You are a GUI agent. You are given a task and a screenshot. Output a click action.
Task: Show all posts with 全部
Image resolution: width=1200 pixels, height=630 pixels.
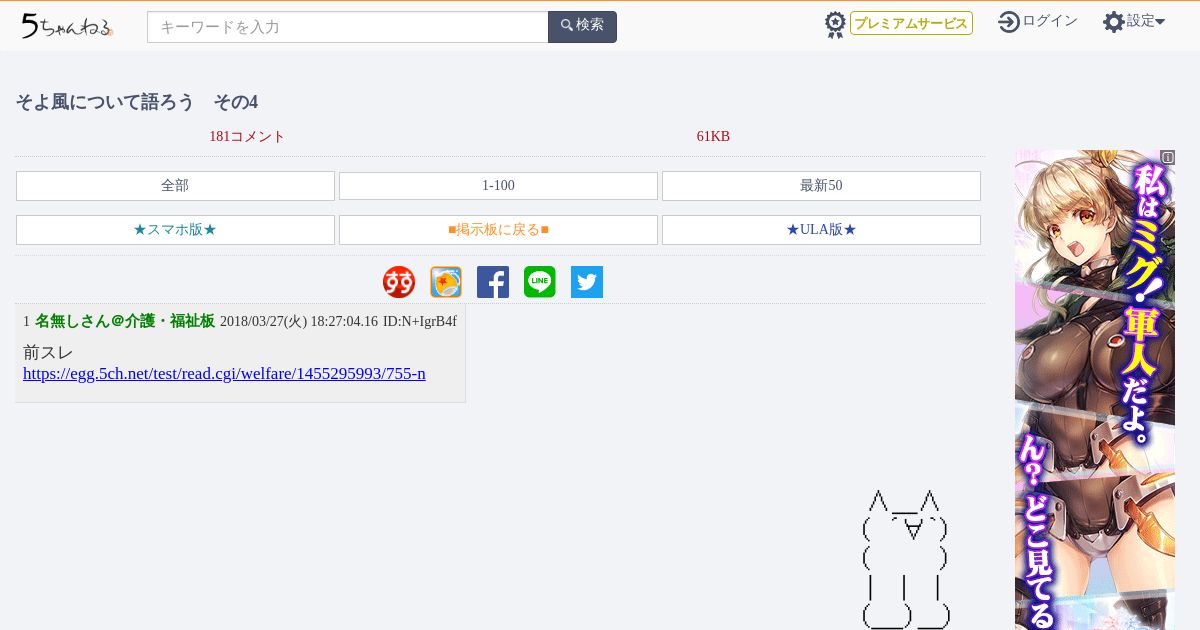click(x=175, y=186)
